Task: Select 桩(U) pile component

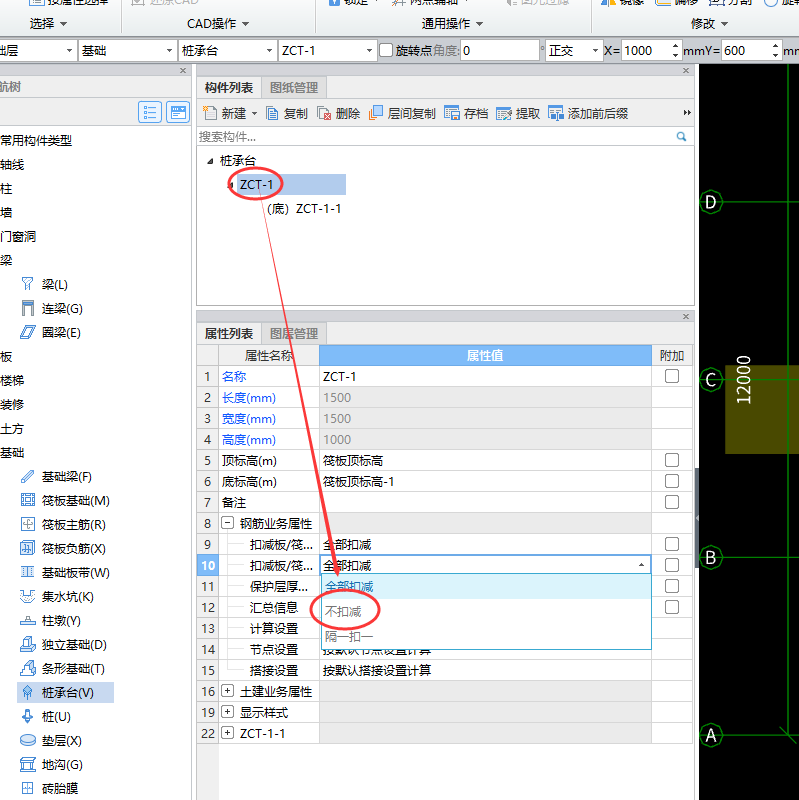Action: (x=46, y=716)
